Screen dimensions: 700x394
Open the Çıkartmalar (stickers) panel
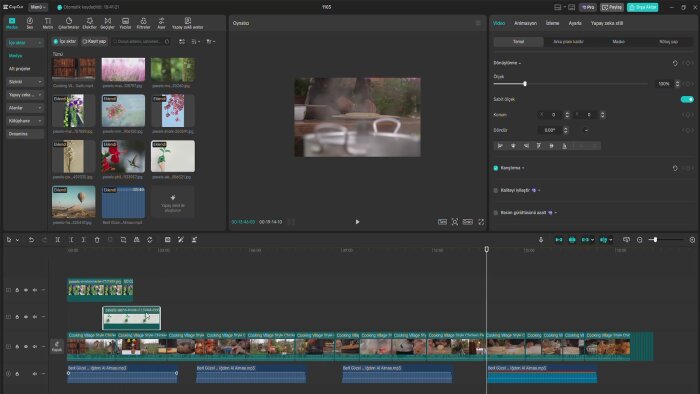[69, 23]
